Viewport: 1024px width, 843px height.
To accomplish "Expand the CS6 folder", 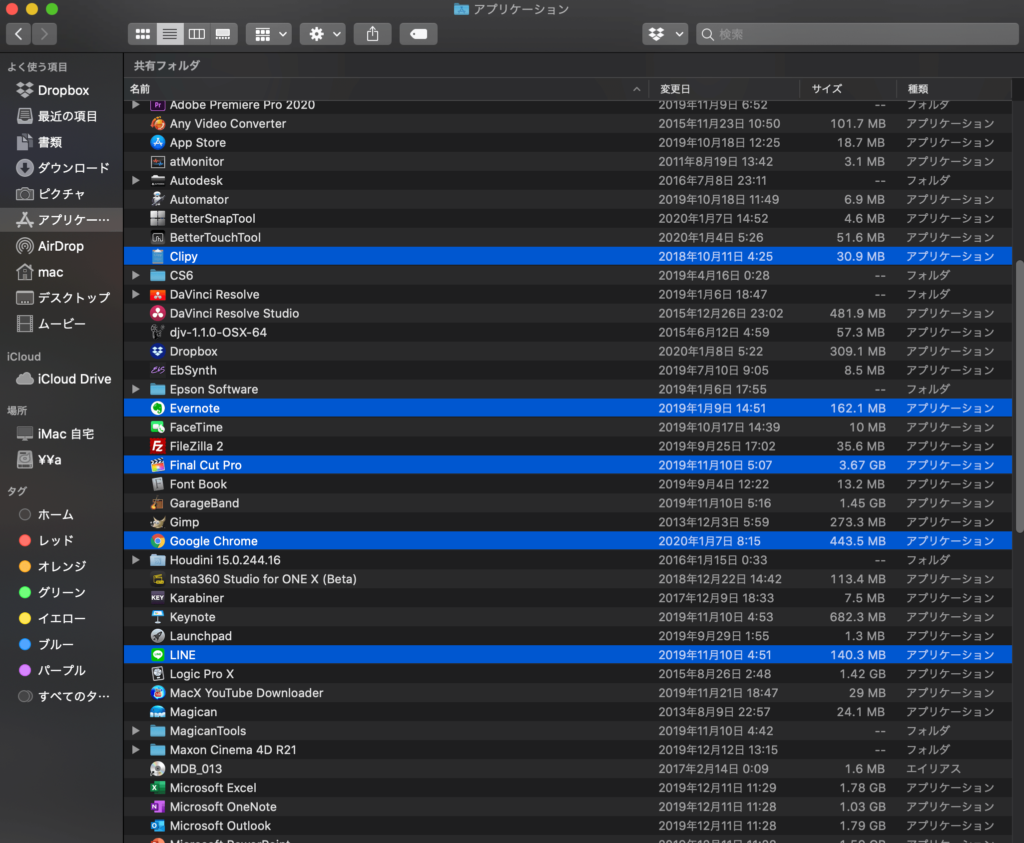I will pos(135,276).
